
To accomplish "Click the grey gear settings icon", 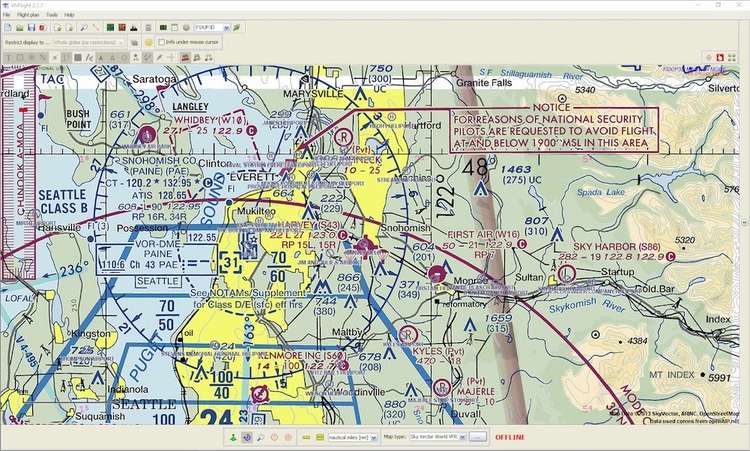I will click(x=186, y=28).
